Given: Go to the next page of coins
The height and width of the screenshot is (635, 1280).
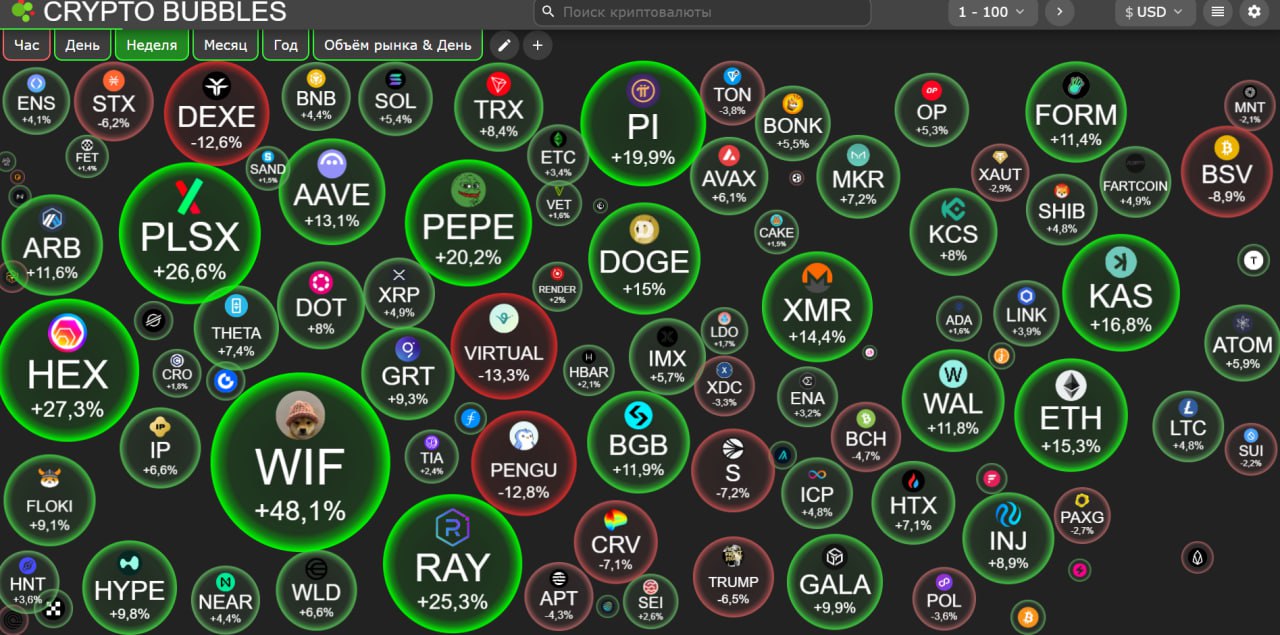Looking at the screenshot, I should pos(1059,12).
